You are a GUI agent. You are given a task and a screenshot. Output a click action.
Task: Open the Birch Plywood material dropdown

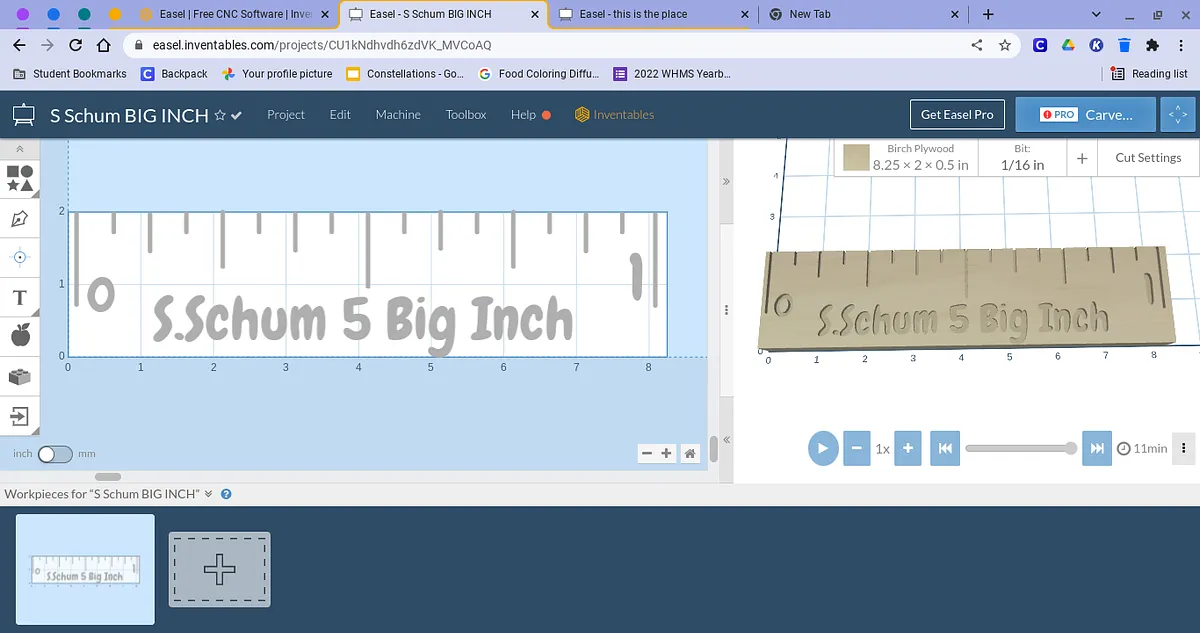tap(907, 158)
